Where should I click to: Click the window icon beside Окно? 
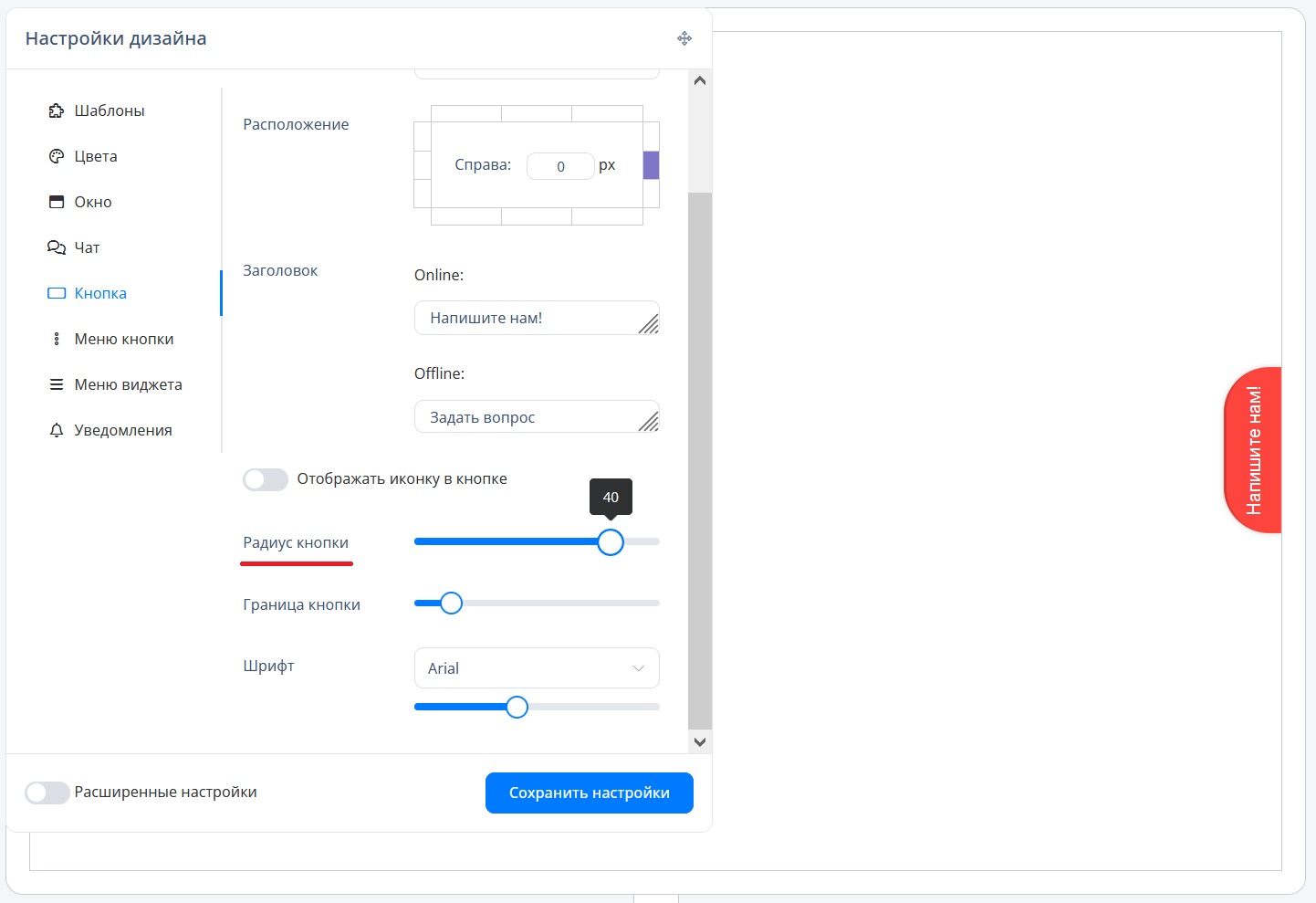tap(57, 202)
